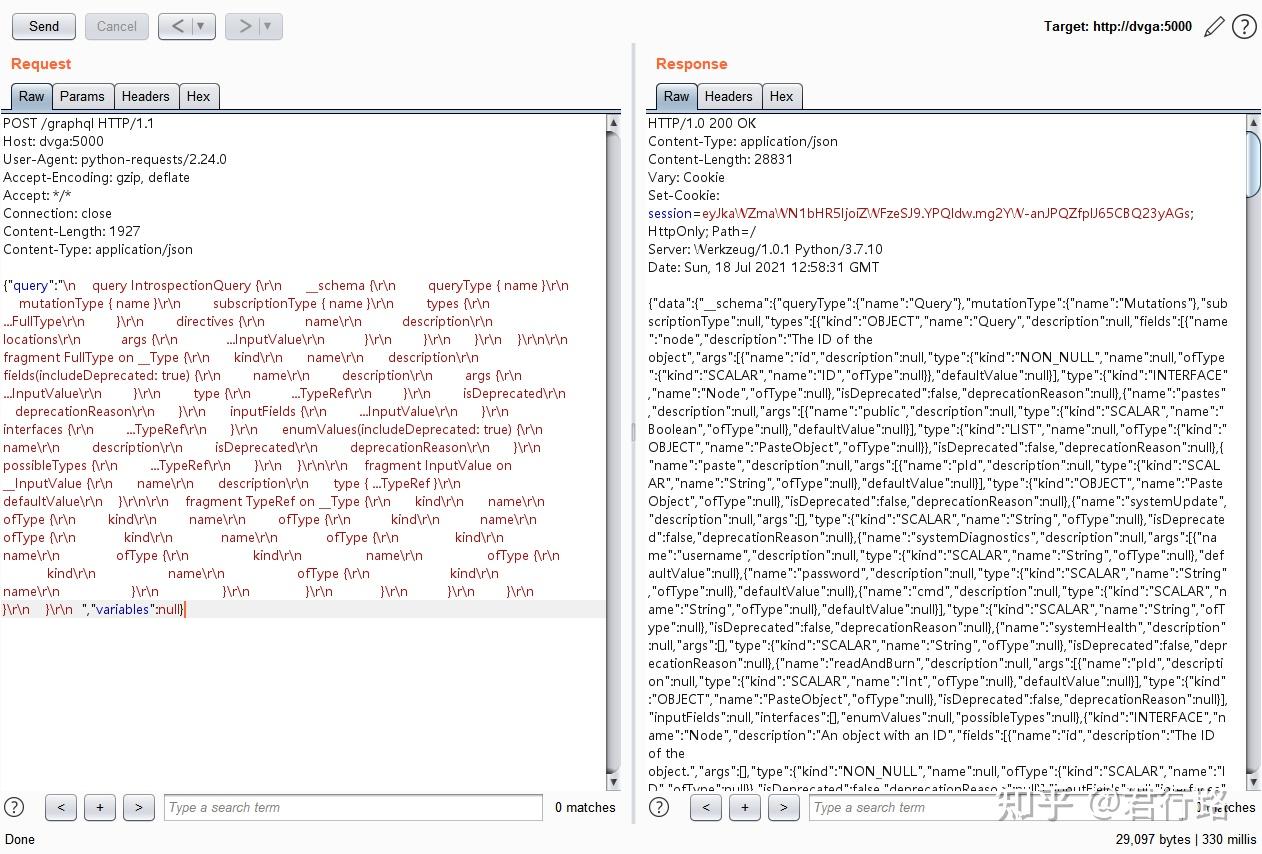Open search help in the Response panel
Screen dimensions: 1262x854
click(x=659, y=807)
